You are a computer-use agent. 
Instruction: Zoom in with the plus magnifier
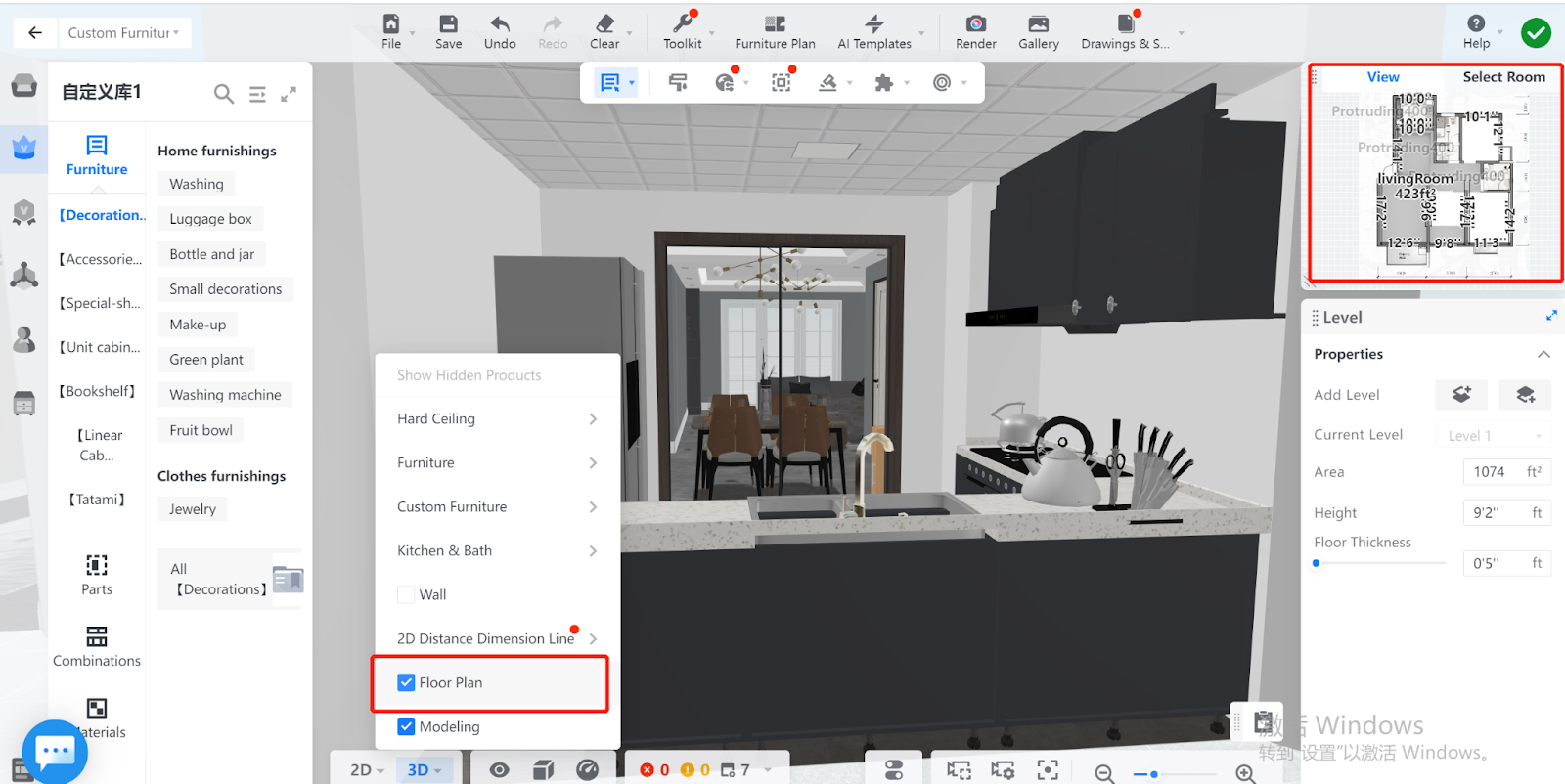[1245, 773]
